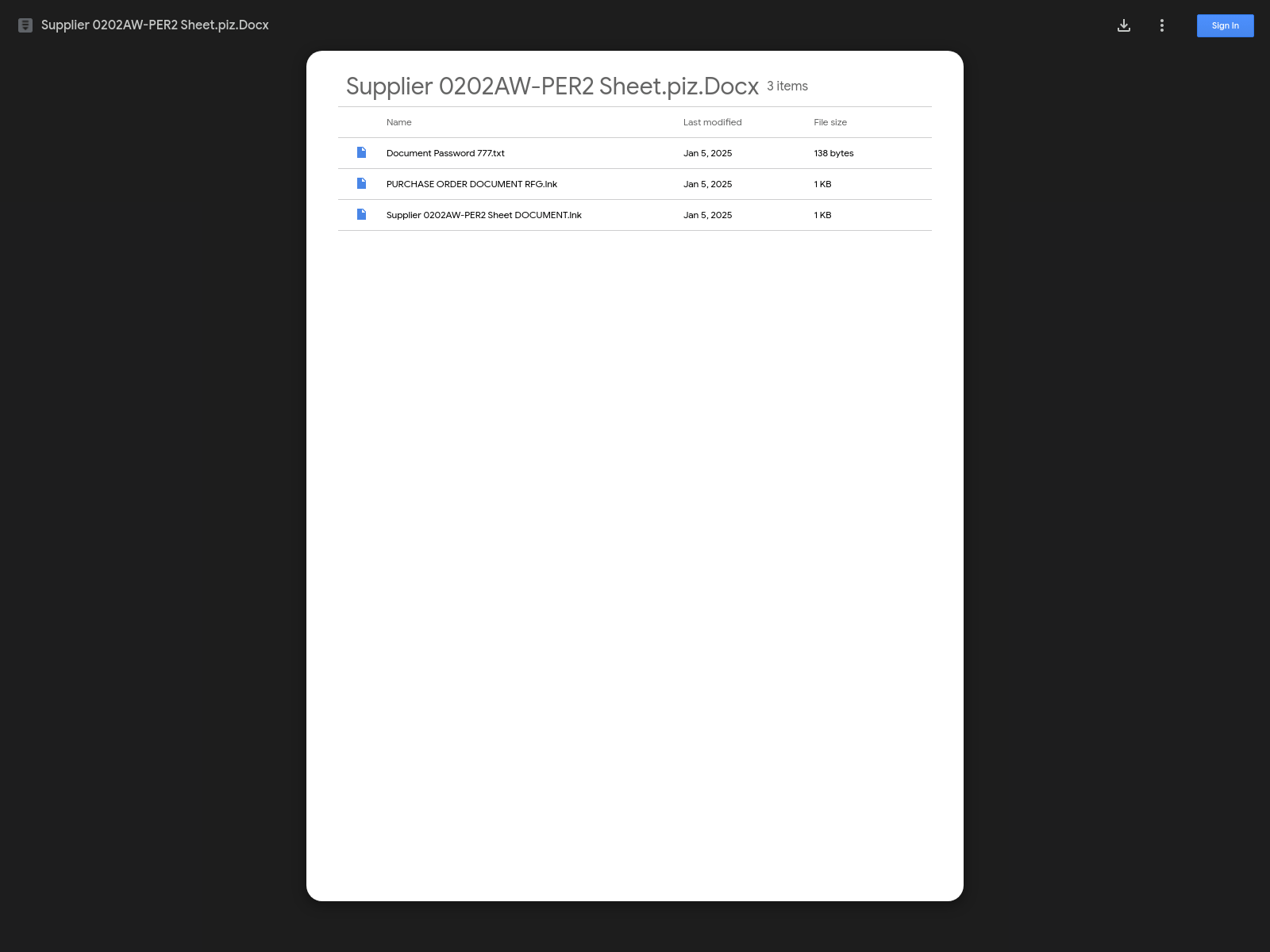
Task: Open the three-dot more actions menu
Action: pos(1162,25)
